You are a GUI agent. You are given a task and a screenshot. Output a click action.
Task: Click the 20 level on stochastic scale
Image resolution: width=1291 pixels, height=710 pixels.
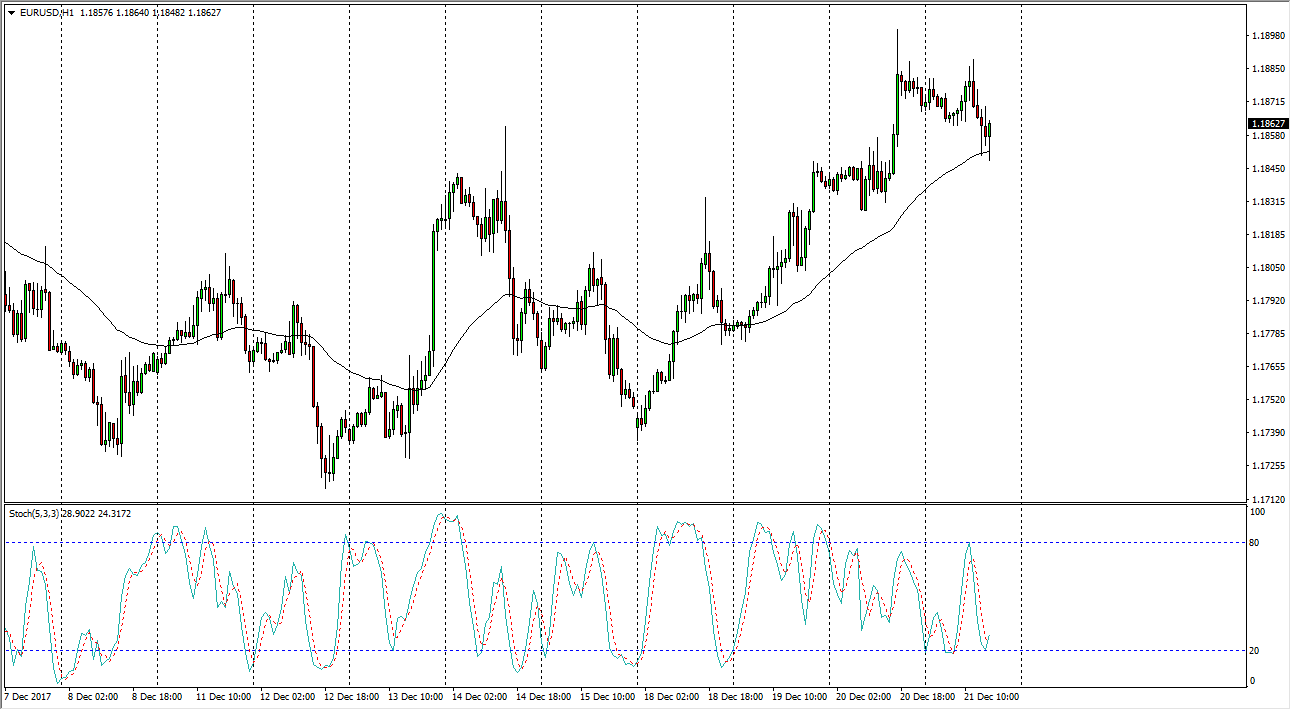click(1256, 651)
